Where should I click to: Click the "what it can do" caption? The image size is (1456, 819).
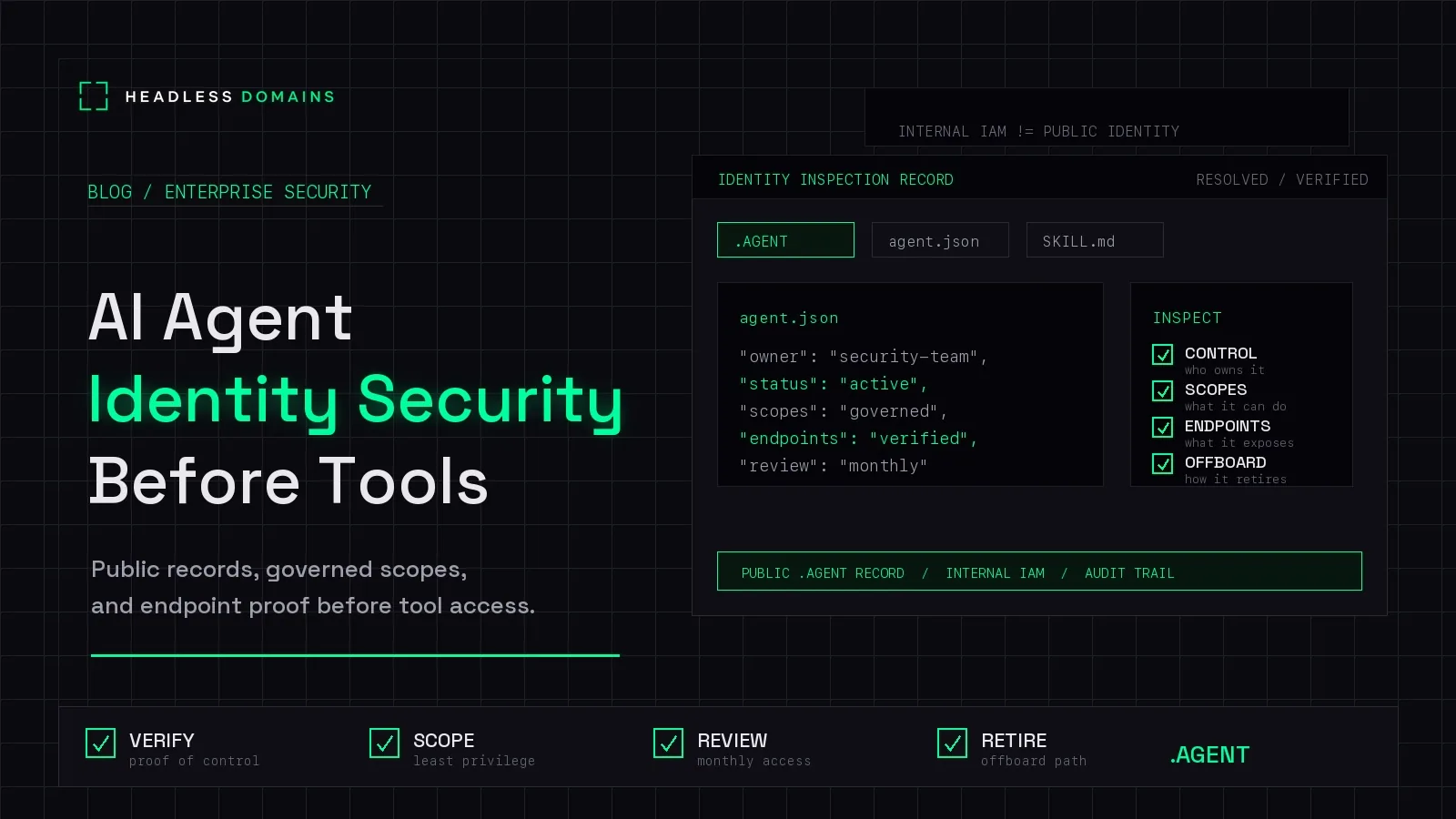pyautogui.click(x=1236, y=406)
